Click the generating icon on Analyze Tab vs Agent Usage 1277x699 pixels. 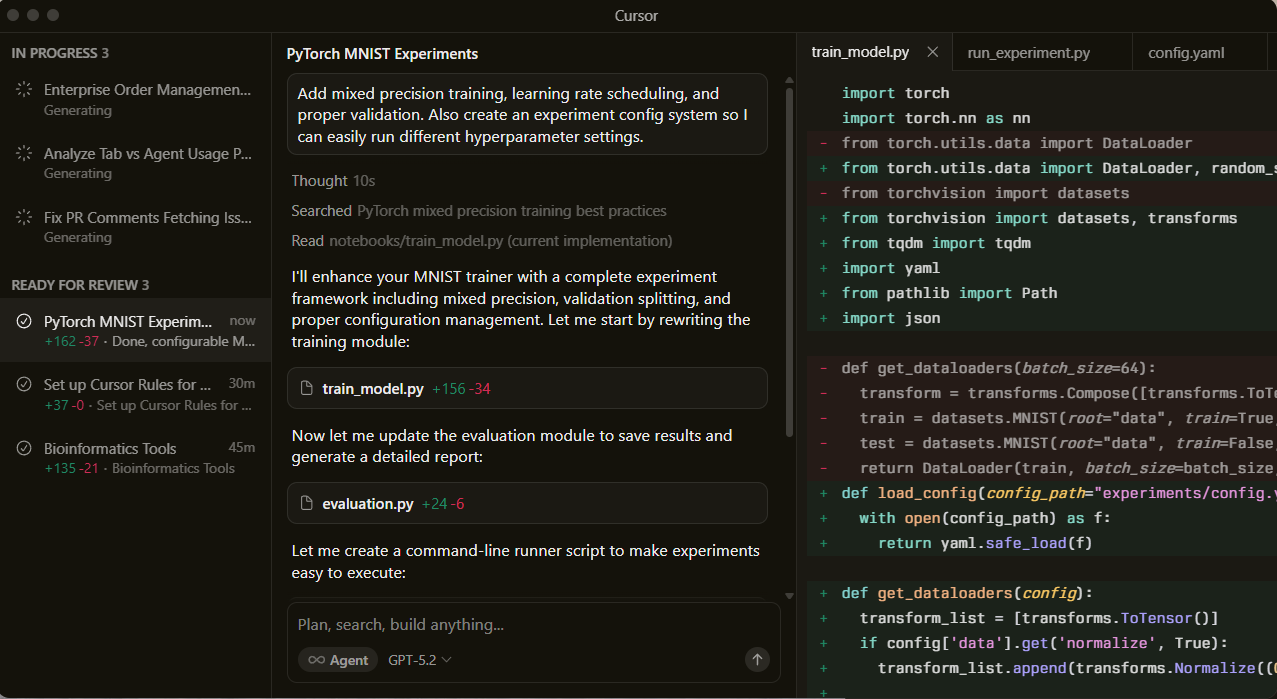point(22,154)
